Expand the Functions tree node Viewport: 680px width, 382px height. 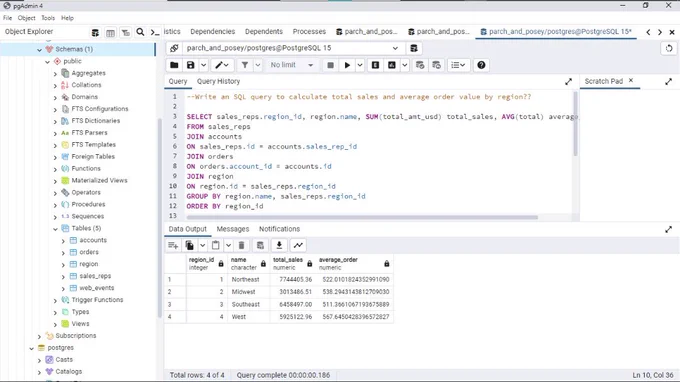[55, 169]
